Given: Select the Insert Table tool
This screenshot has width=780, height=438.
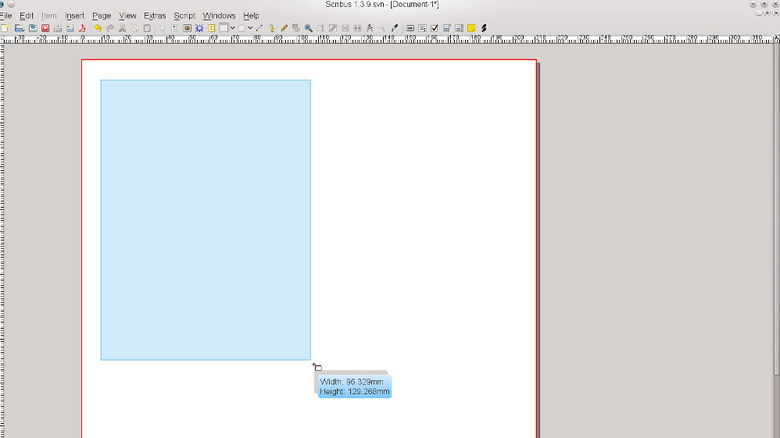Looking at the screenshot, I should (212, 28).
